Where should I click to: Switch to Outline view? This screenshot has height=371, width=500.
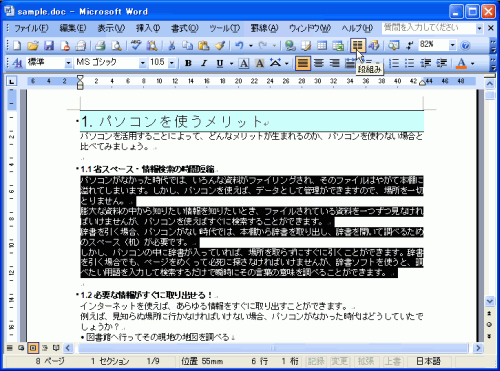[45, 348]
